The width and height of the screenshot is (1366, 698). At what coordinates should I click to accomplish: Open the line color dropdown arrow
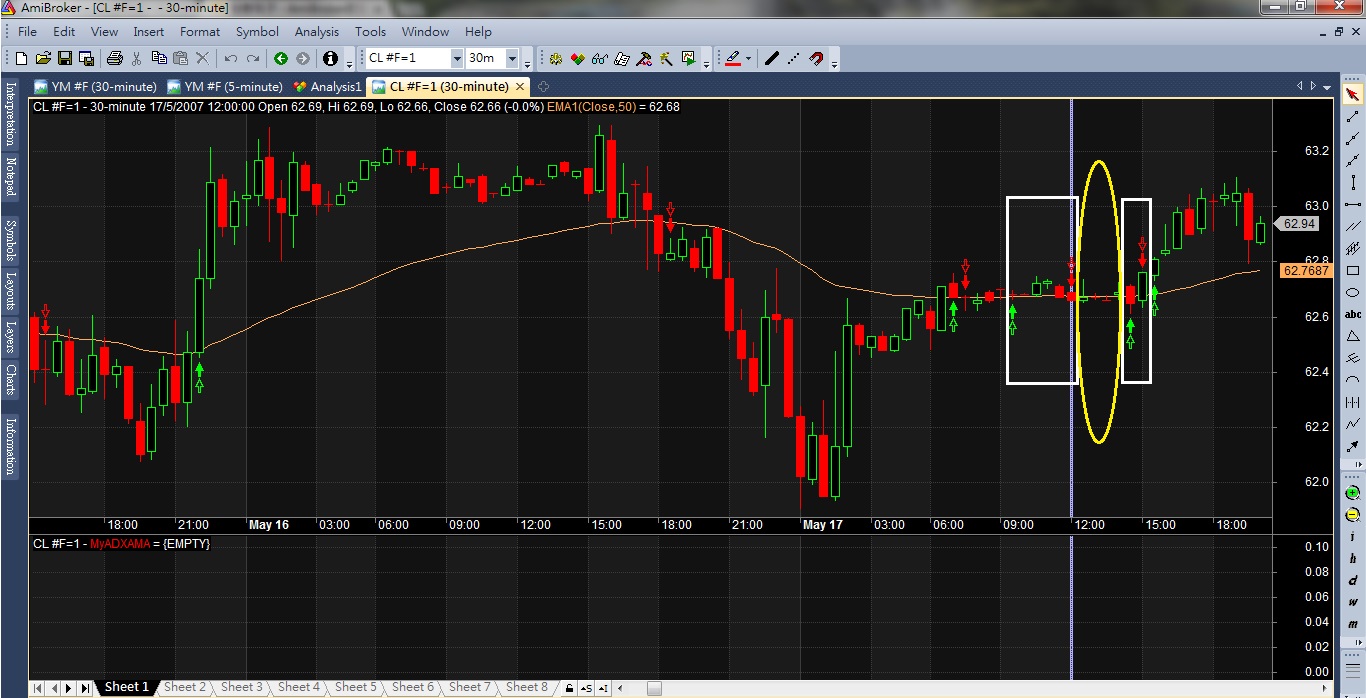click(747, 59)
